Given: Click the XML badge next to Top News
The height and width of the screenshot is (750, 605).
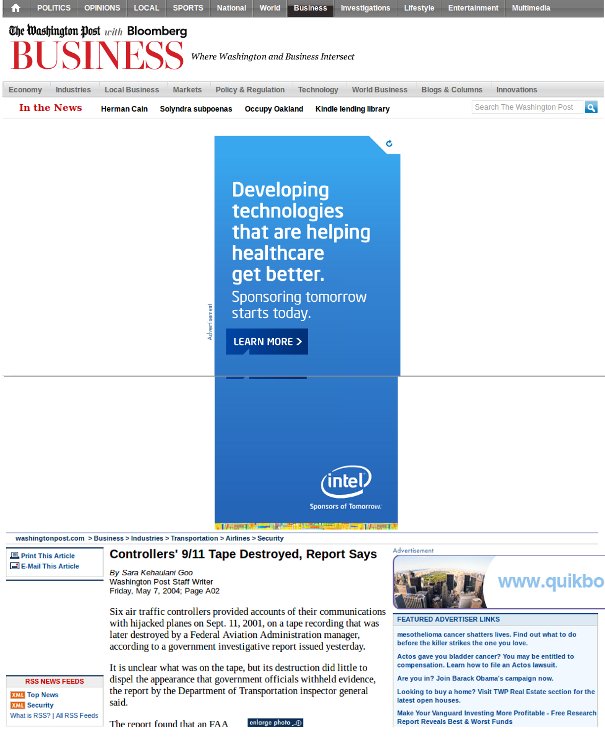Looking at the screenshot, I should [x=18, y=695].
